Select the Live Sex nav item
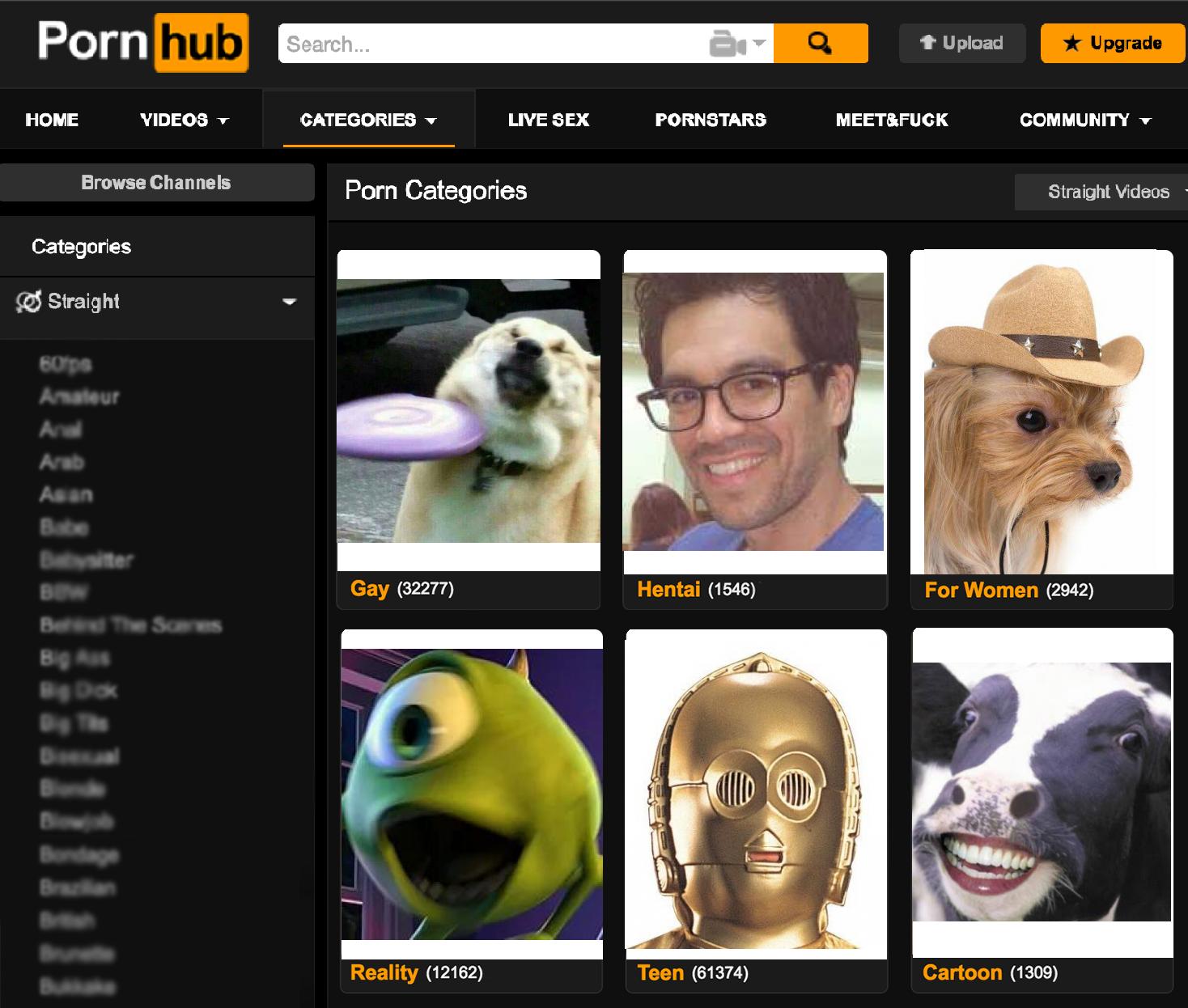 [x=548, y=120]
